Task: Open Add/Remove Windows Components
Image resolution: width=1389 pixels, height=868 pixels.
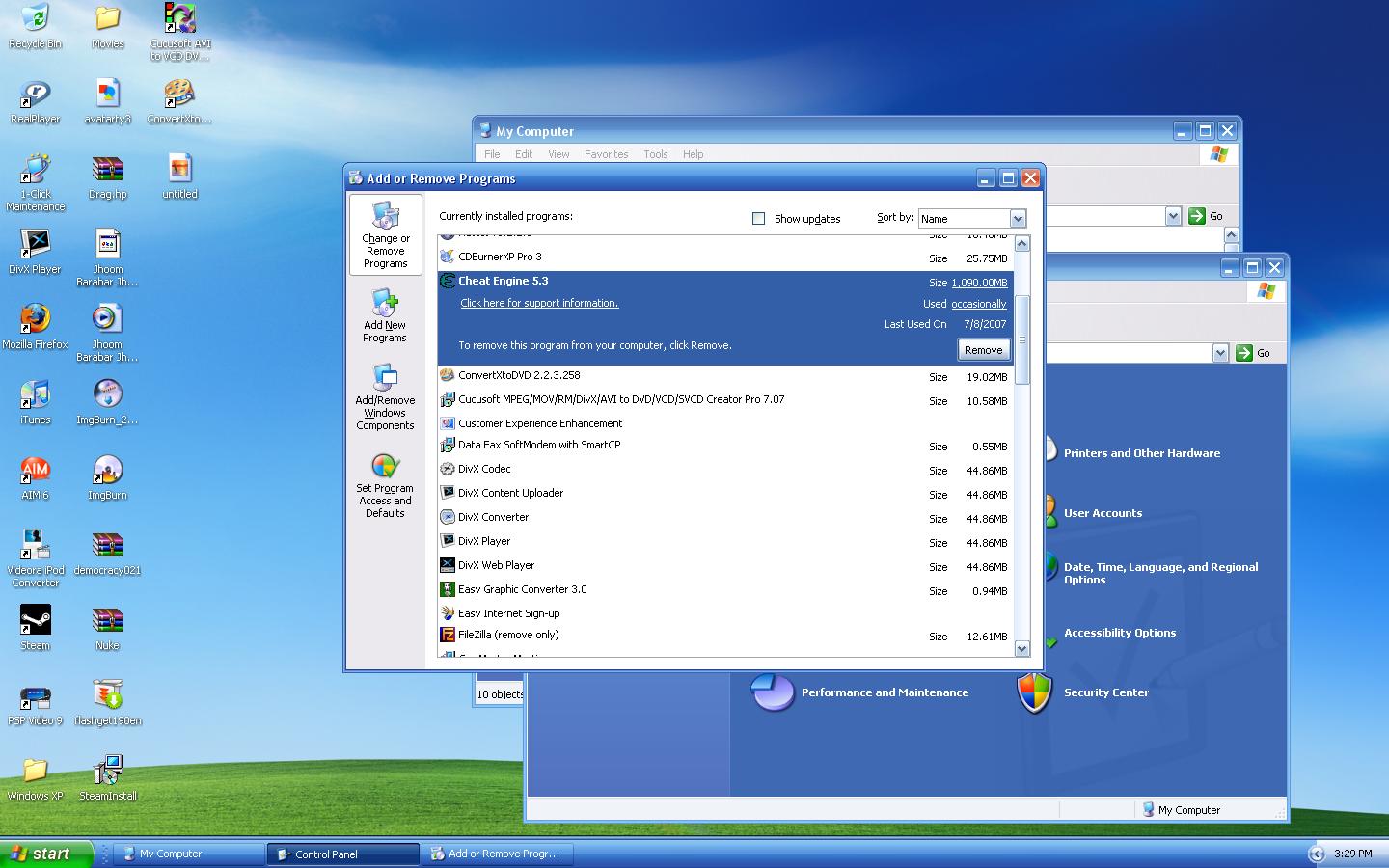Action: (385, 396)
